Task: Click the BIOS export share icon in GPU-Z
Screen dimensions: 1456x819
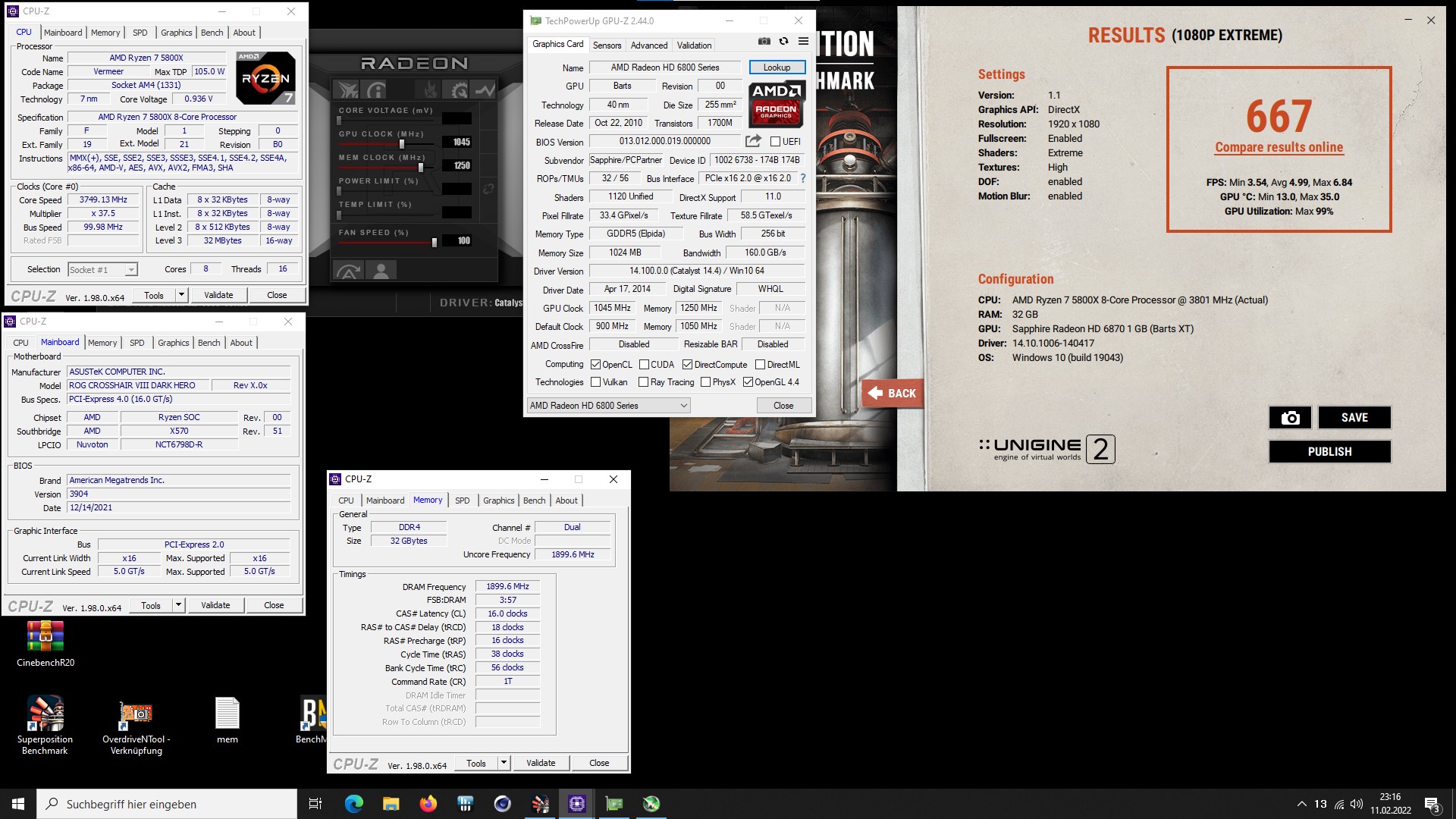Action: [x=753, y=141]
